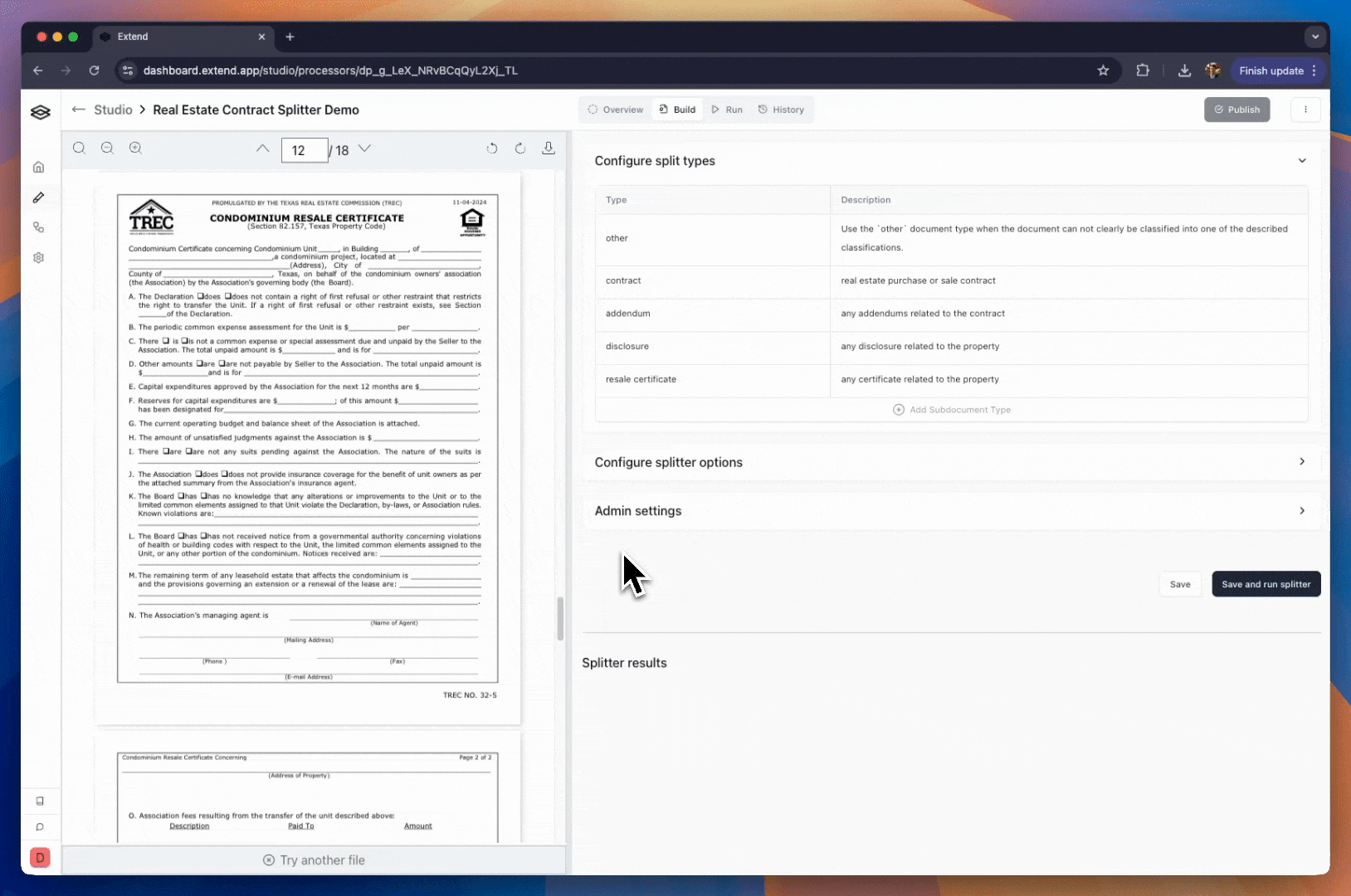Viewport: 1351px width, 896px height.
Task: Expand the Admin settings section
Action: pyautogui.click(x=1301, y=511)
